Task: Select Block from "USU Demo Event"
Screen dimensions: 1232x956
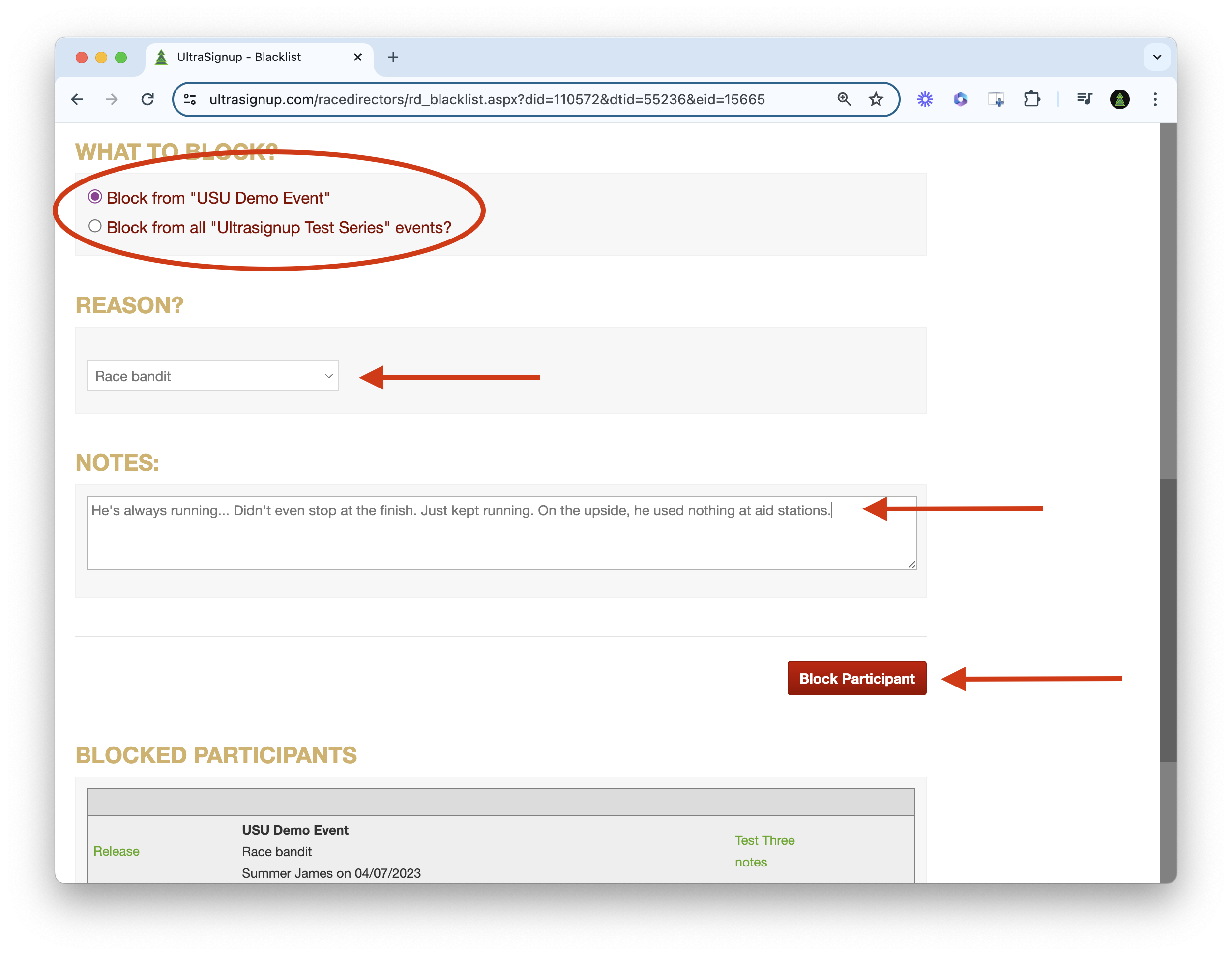Action: pos(95,197)
